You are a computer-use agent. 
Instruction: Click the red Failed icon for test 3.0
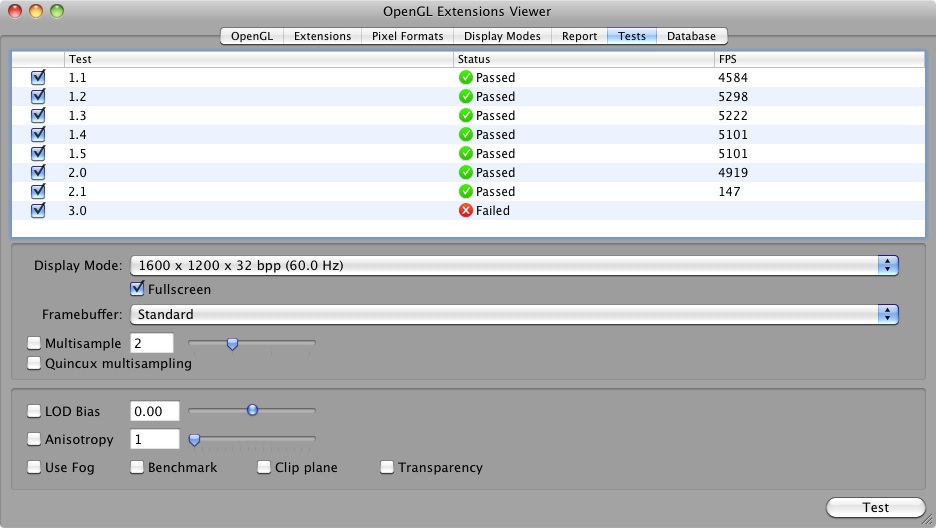click(466, 211)
